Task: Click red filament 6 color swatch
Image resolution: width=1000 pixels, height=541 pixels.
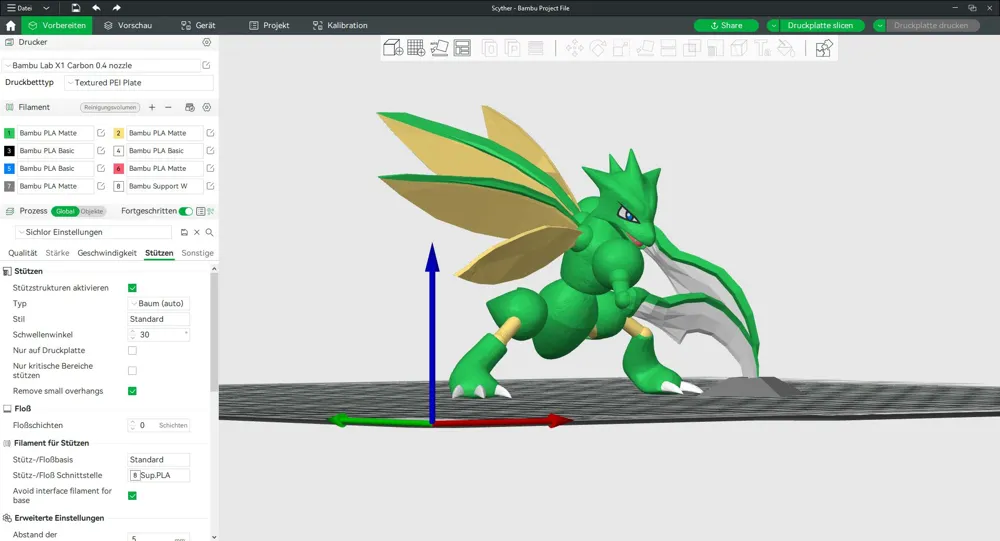Action: pyautogui.click(x=119, y=168)
